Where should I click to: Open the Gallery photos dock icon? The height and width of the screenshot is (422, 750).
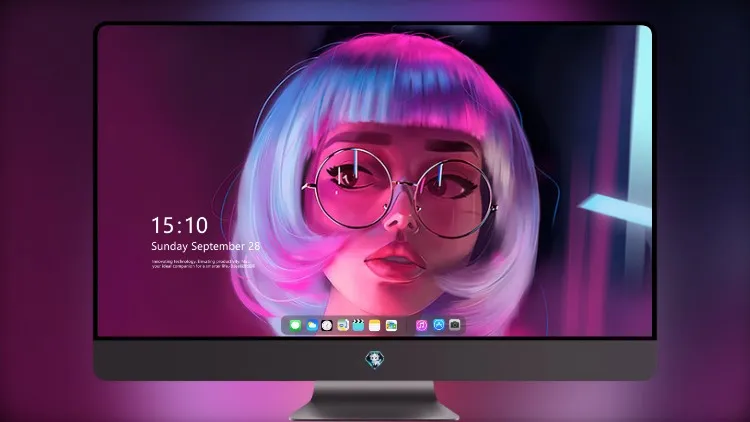391,326
